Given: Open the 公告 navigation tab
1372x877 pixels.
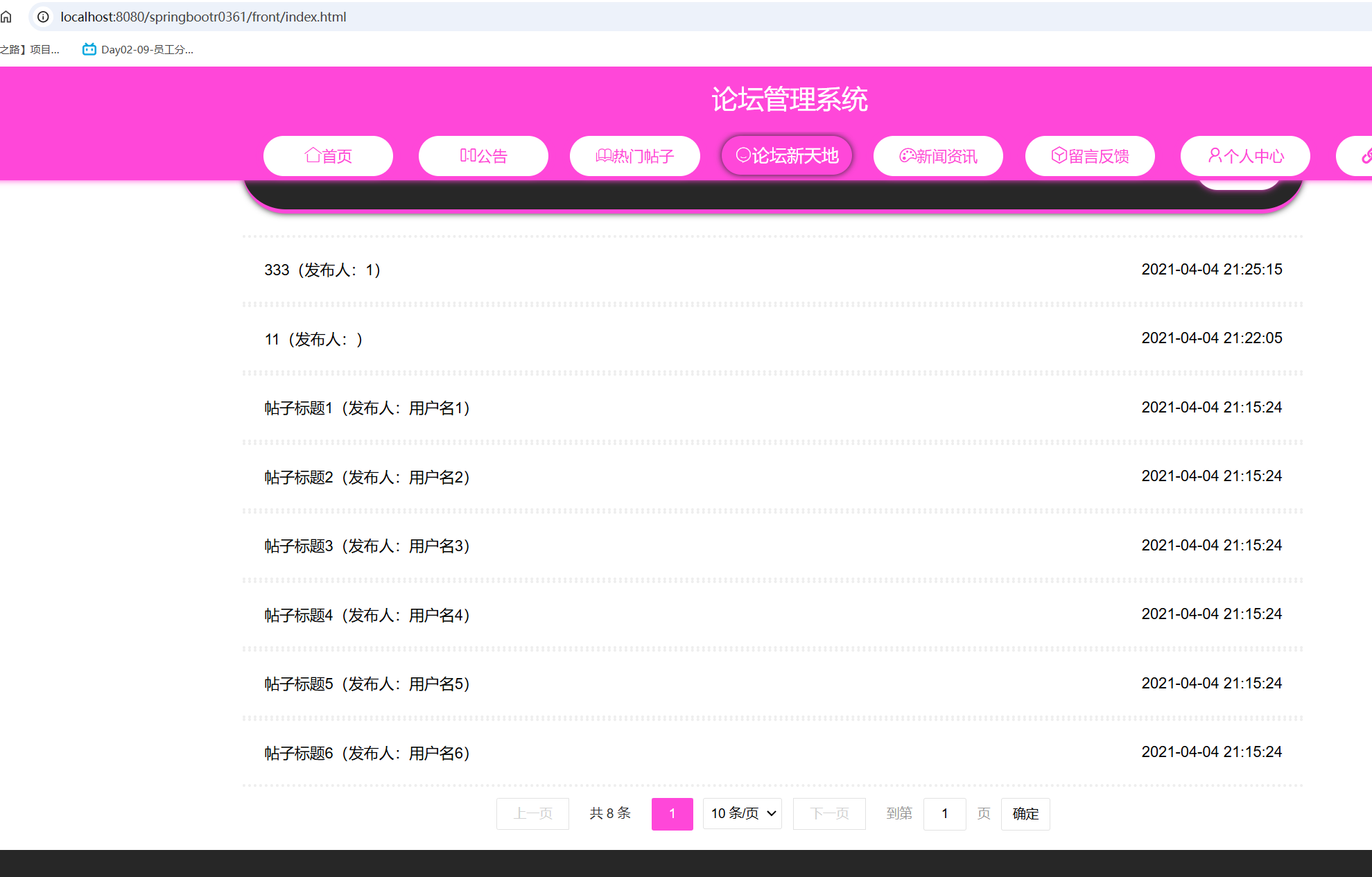Looking at the screenshot, I should 483,156.
